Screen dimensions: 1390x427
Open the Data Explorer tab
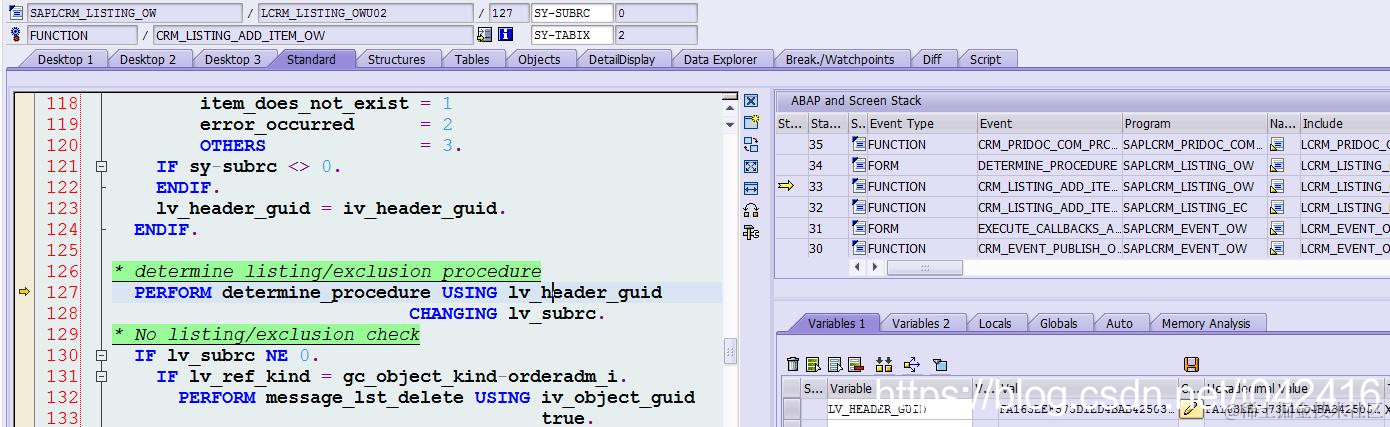pyautogui.click(x=721, y=59)
